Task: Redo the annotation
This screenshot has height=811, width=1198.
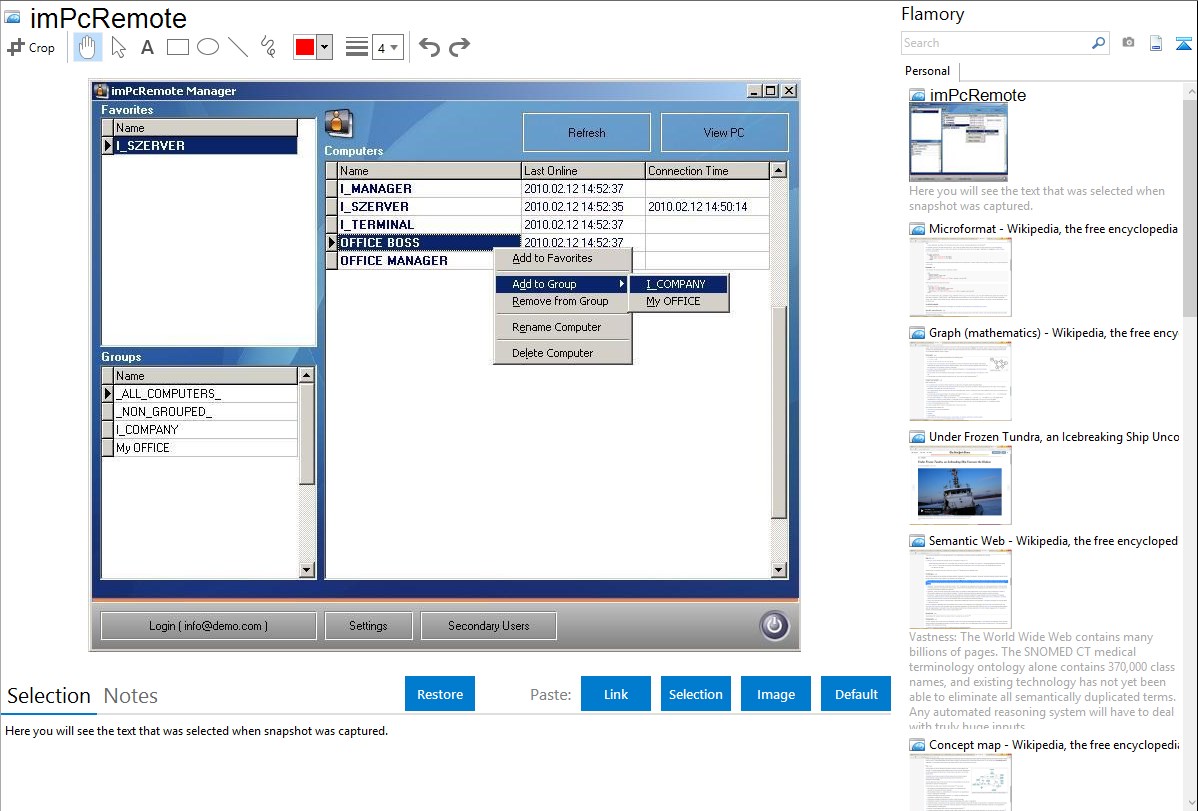Action: click(x=459, y=47)
